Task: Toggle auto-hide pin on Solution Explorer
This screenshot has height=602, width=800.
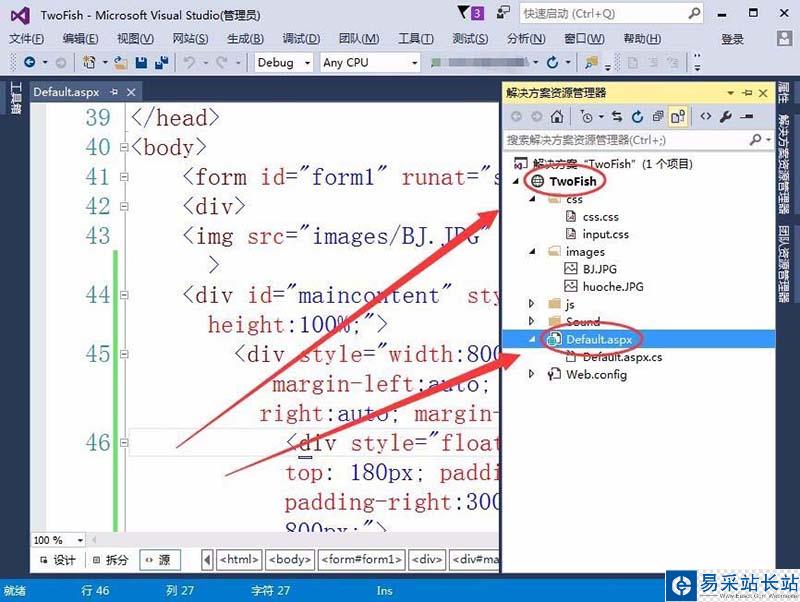Action: [747, 93]
